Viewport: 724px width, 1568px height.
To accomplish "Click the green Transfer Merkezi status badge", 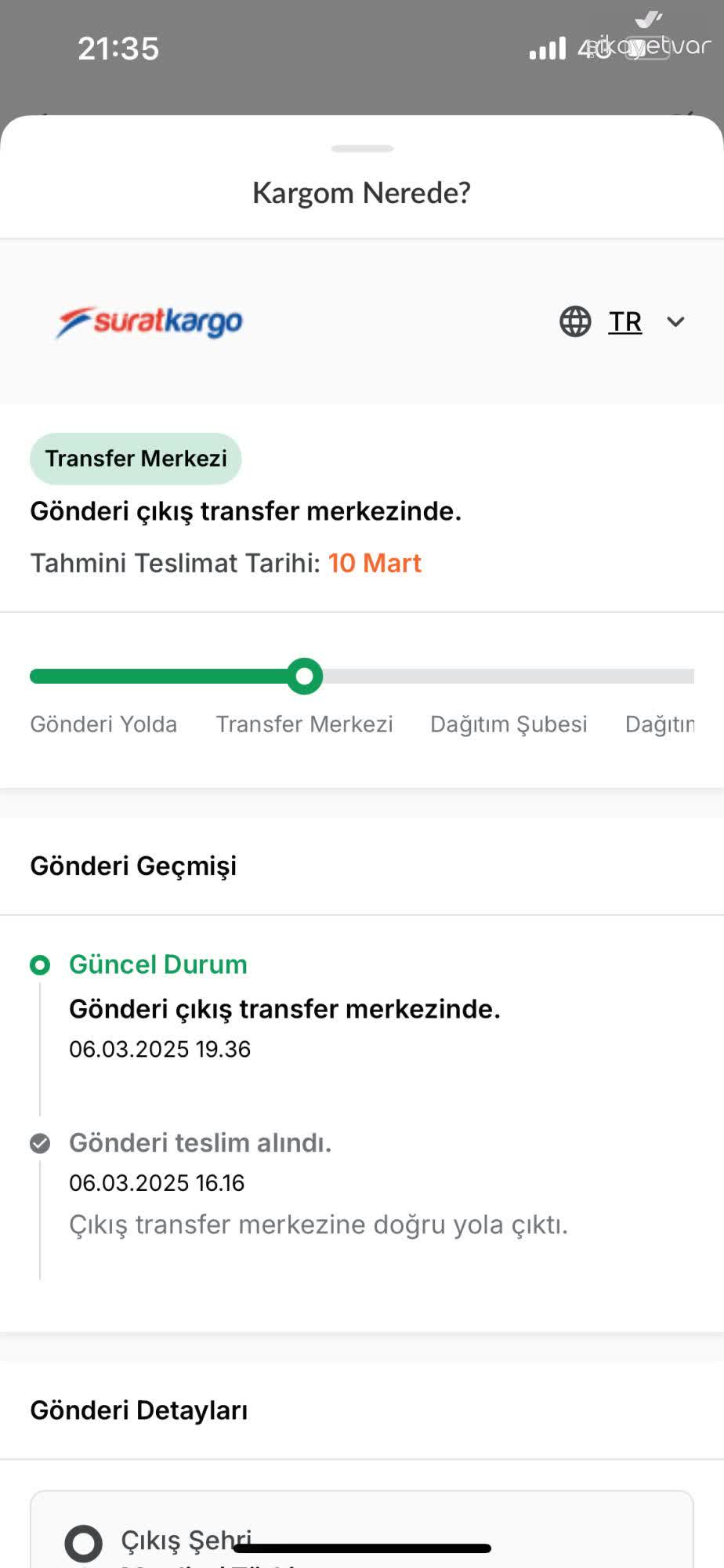I will 136,459.
